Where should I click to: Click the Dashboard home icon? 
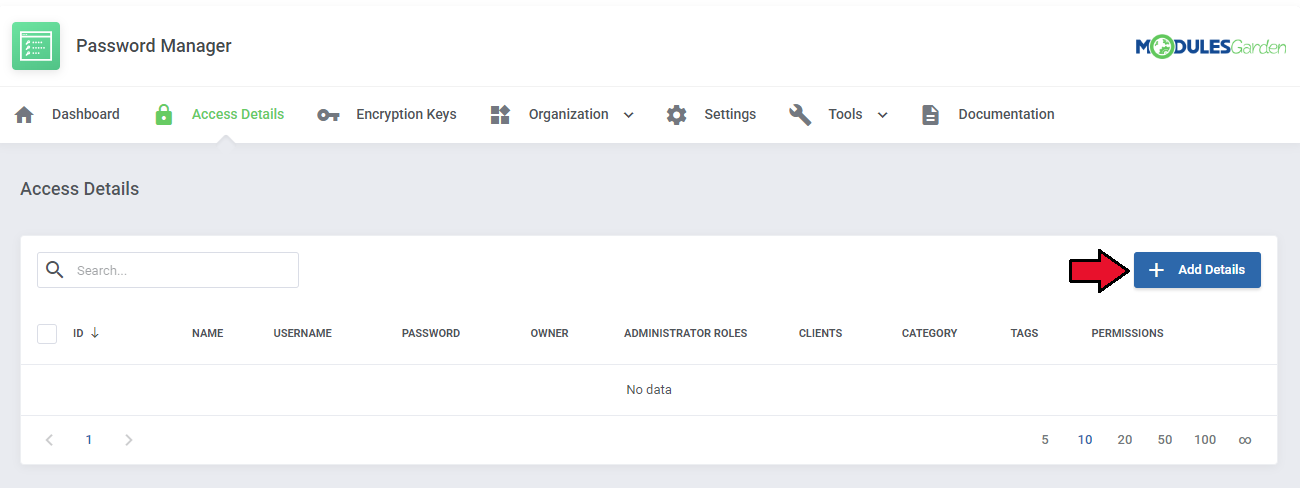(24, 114)
